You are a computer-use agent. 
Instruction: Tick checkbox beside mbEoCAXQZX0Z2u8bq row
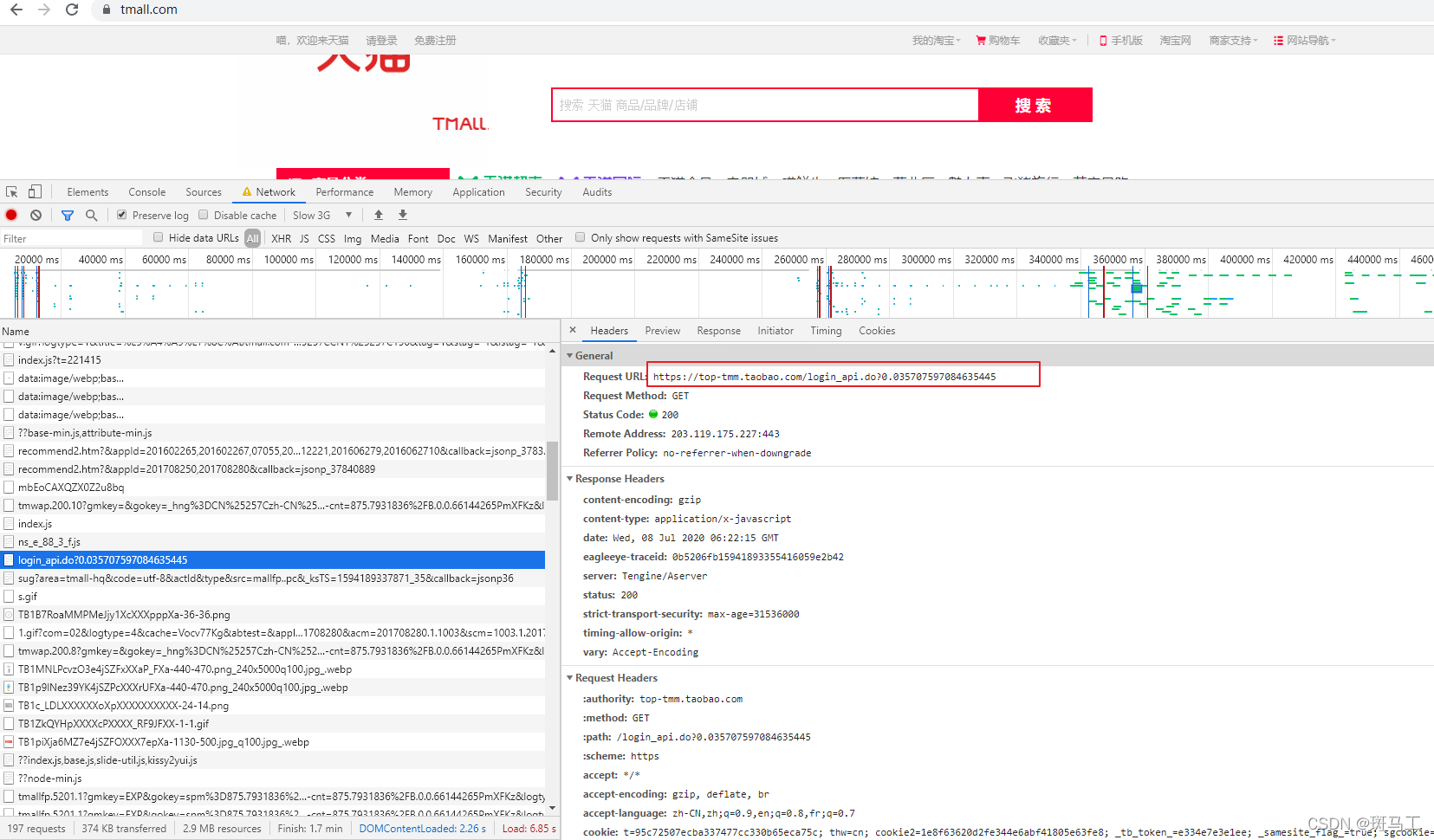9,487
